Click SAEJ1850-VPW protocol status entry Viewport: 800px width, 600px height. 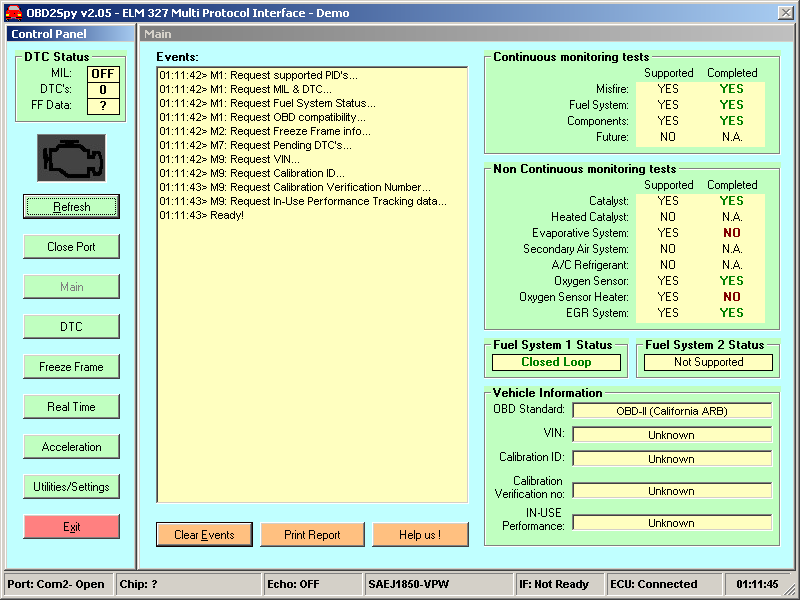439,584
